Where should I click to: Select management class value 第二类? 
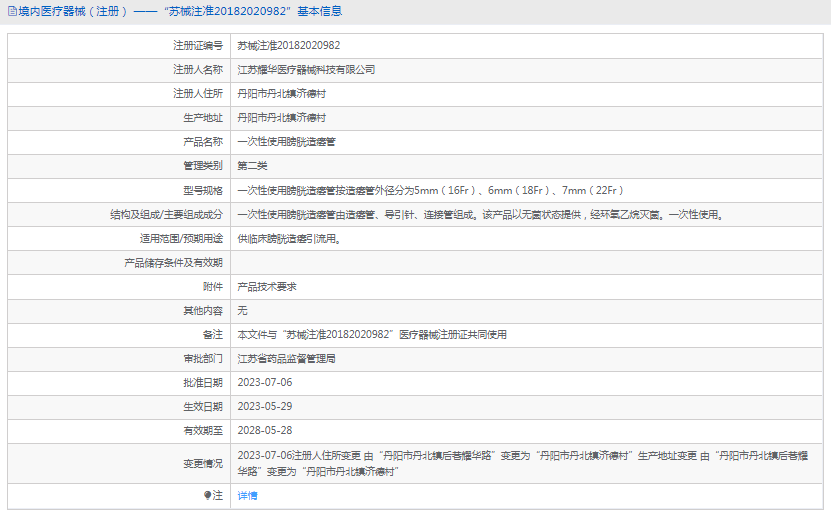252,166
